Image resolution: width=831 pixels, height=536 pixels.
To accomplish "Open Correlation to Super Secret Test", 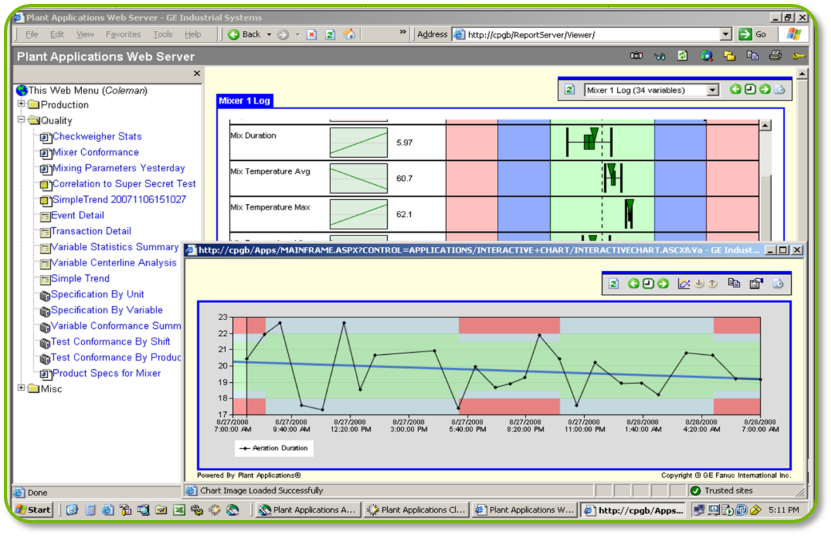I will click(124, 184).
